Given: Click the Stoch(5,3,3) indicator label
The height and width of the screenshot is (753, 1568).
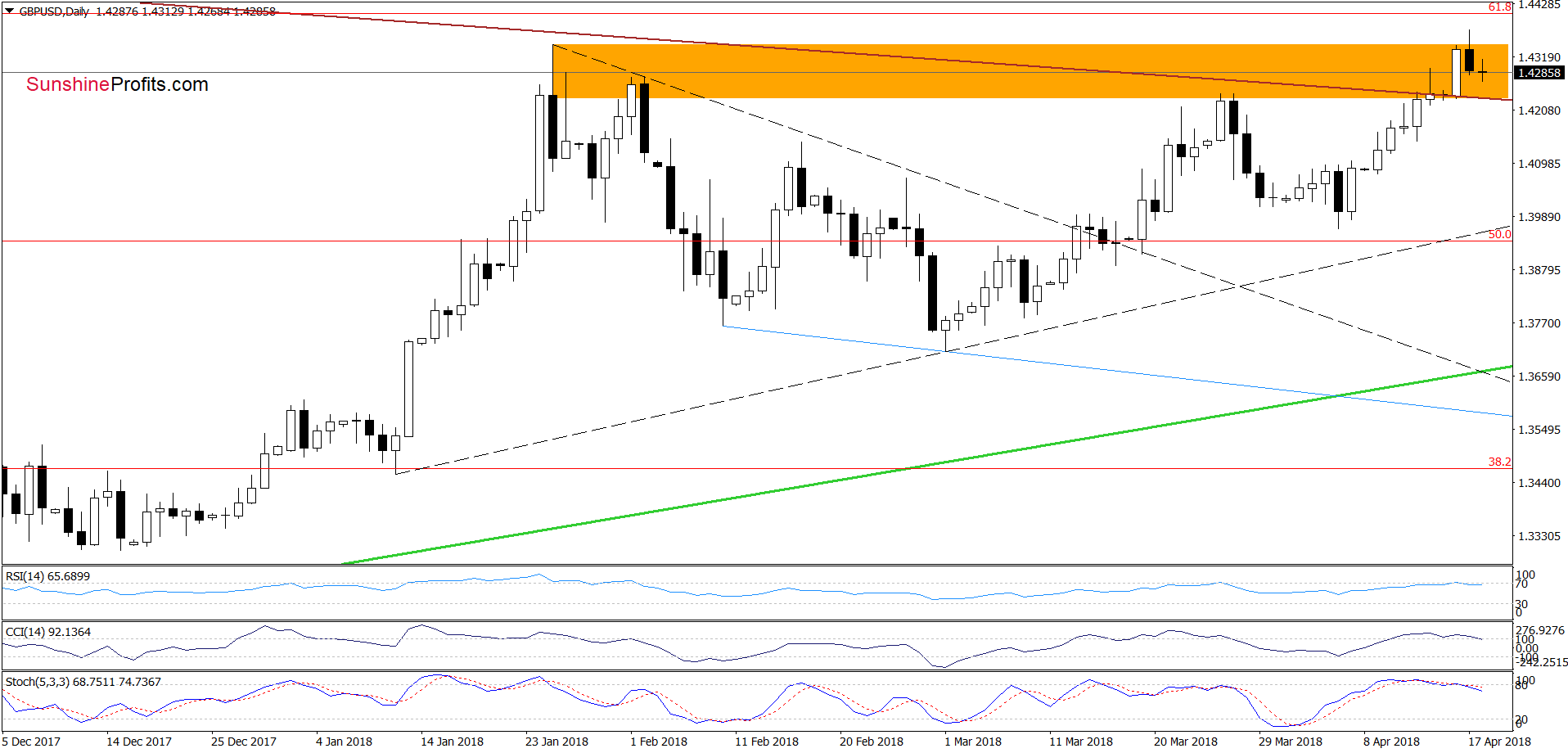Looking at the screenshot, I should (x=83, y=682).
